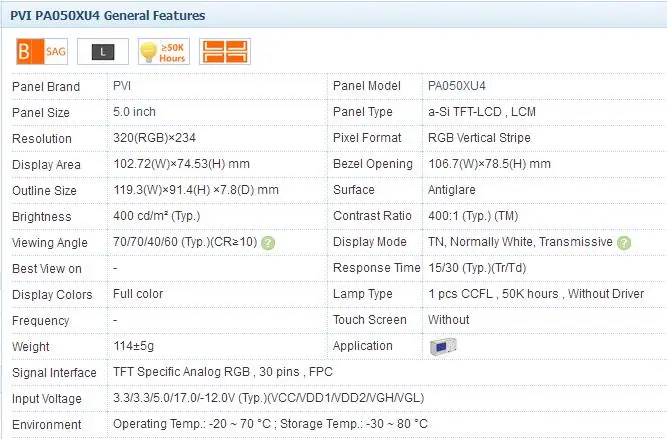Select the display area 102.72(W)×74.53(H) mm
The image size is (667, 439).
182,164
